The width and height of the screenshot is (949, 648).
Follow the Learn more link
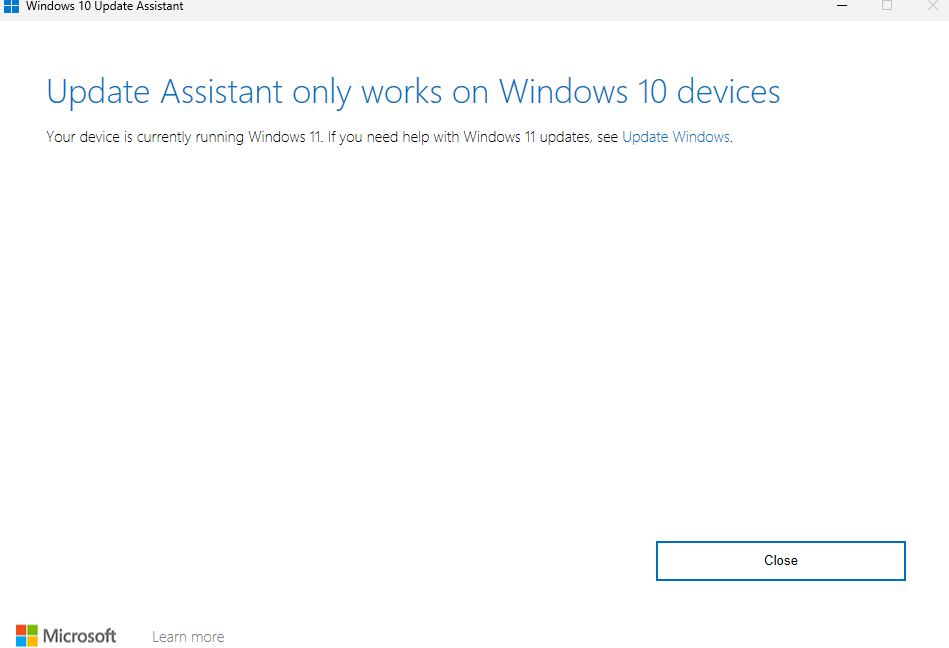pyautogui.click(x=188, y=637)
